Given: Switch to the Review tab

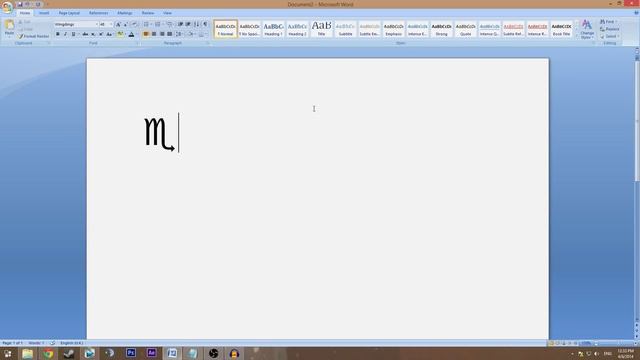Looking at the screenshot, I should tap(148, 13).
